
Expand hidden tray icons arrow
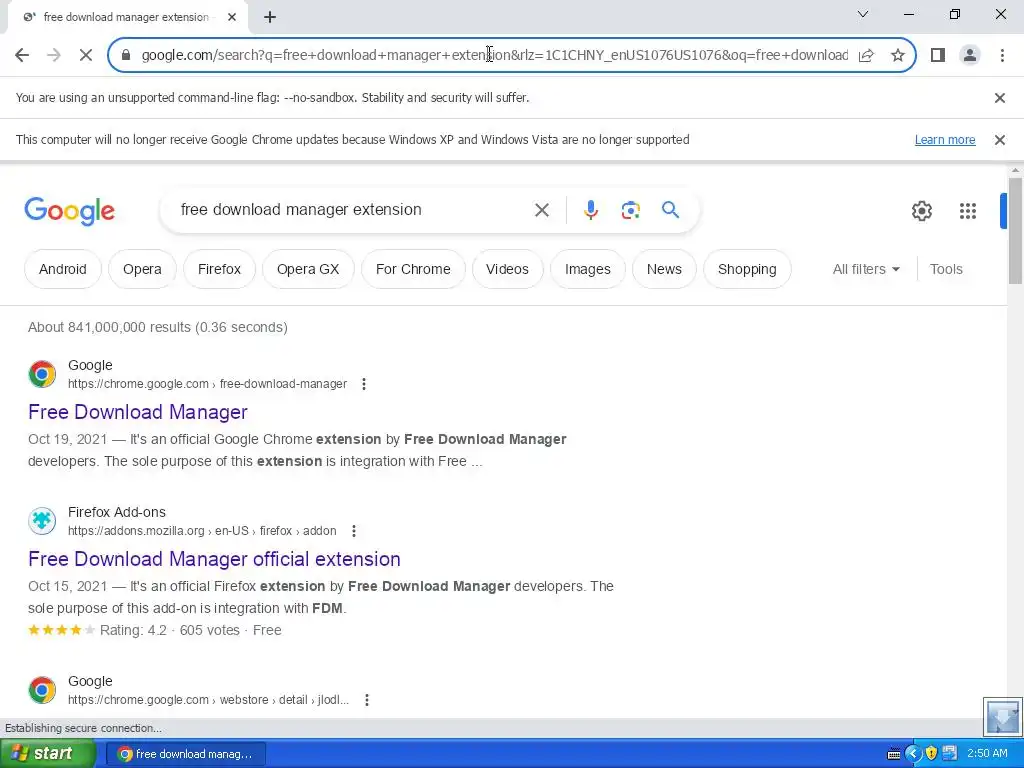click(x=913, y=754)
